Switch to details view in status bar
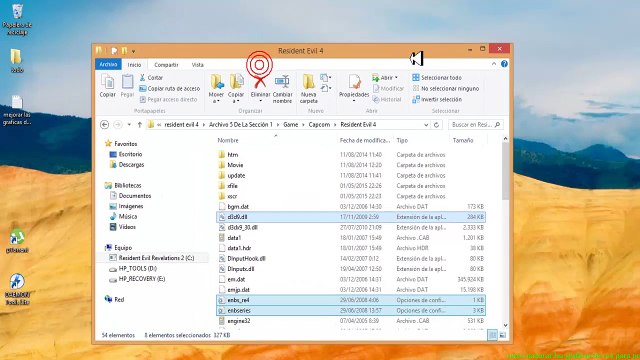The width and height of the screenshot is (640, 360). click(493, 335)
